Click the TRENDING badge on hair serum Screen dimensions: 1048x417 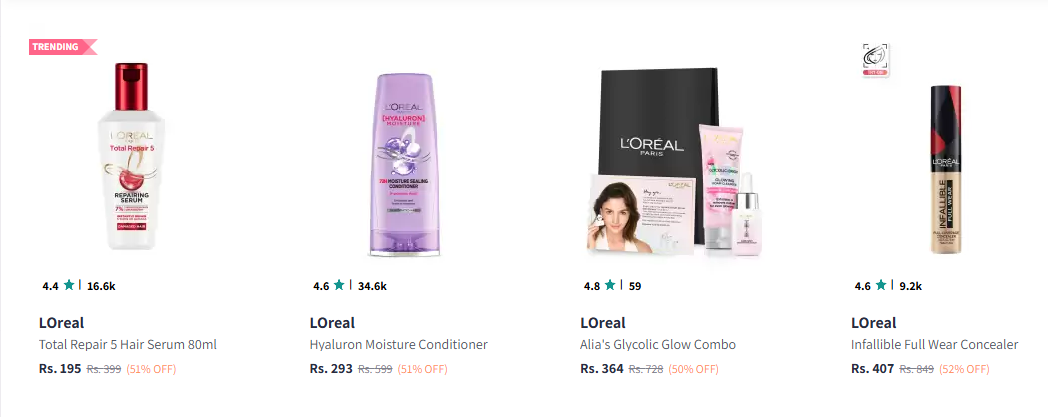coord(63,47)
